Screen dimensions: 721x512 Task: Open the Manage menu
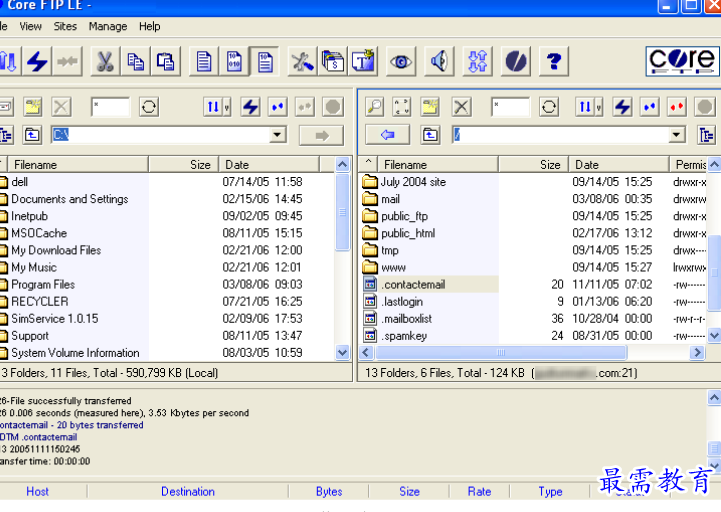(108, 26)
